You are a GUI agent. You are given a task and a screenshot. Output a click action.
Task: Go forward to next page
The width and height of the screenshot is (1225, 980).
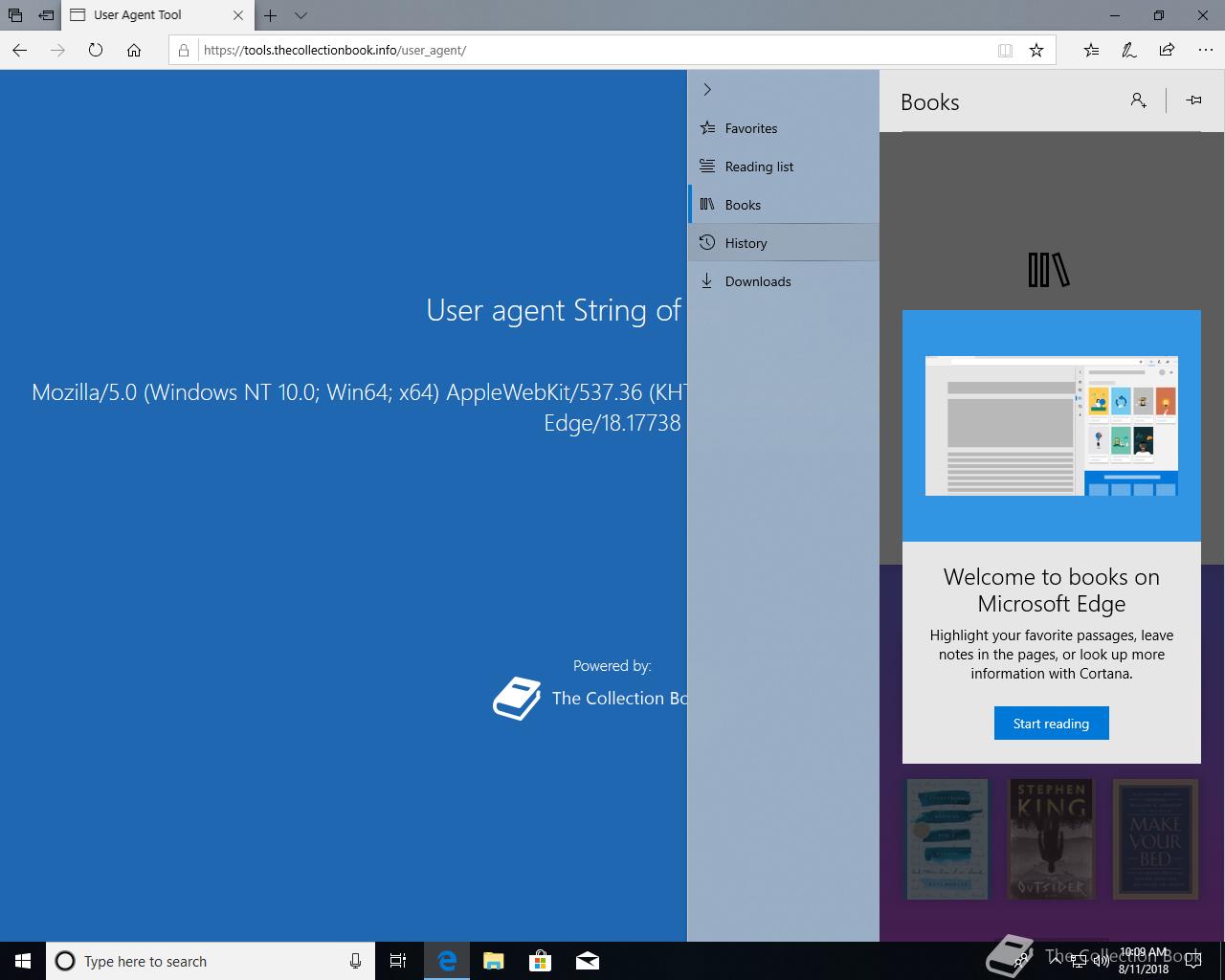(x=57, y=50)
